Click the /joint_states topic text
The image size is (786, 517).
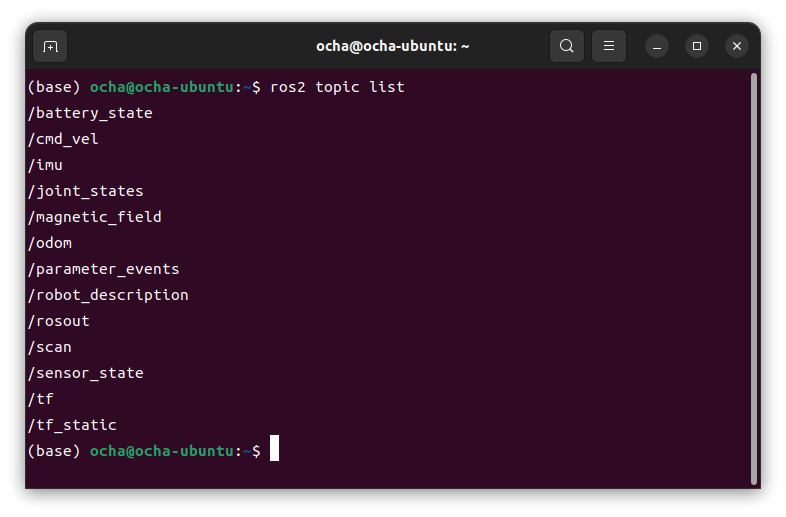click(x=86, y=191)
